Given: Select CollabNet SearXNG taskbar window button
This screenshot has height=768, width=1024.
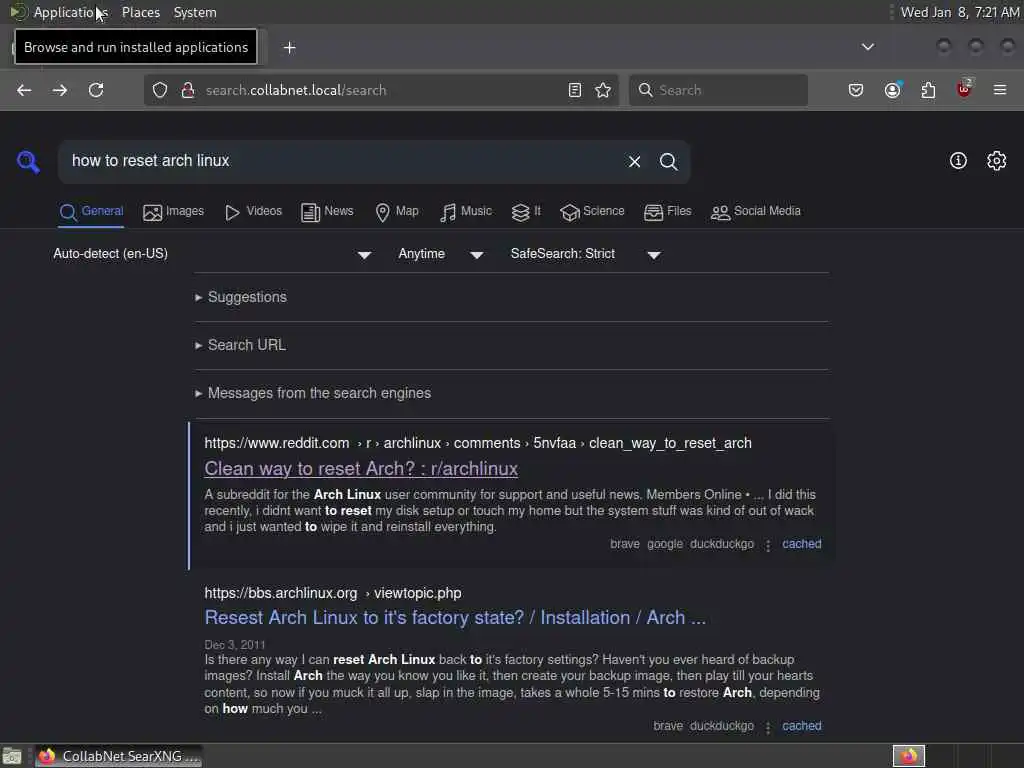Looking at the screenshot, I should 119,756.
